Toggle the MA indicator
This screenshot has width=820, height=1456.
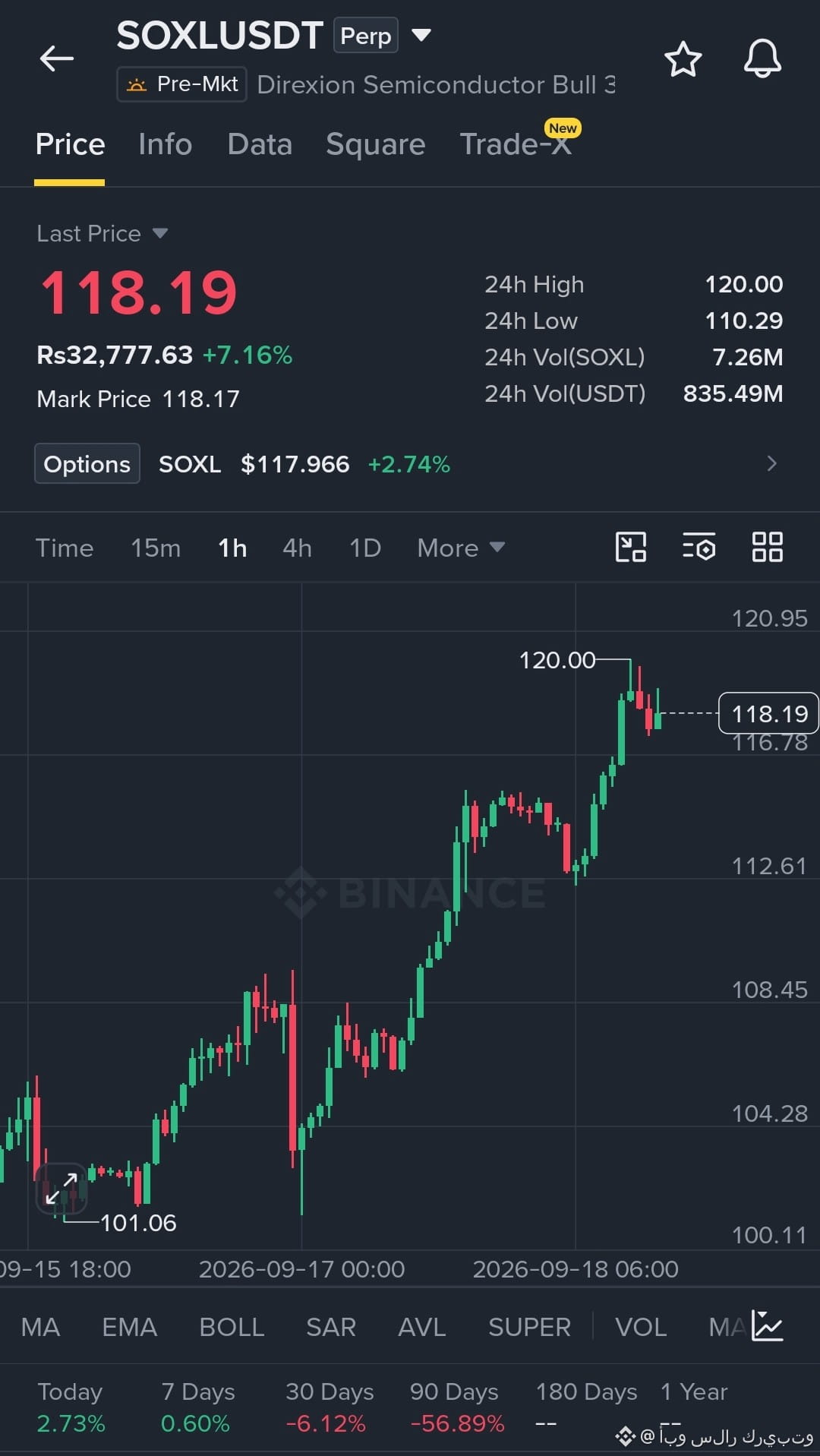coord(40,1327)
